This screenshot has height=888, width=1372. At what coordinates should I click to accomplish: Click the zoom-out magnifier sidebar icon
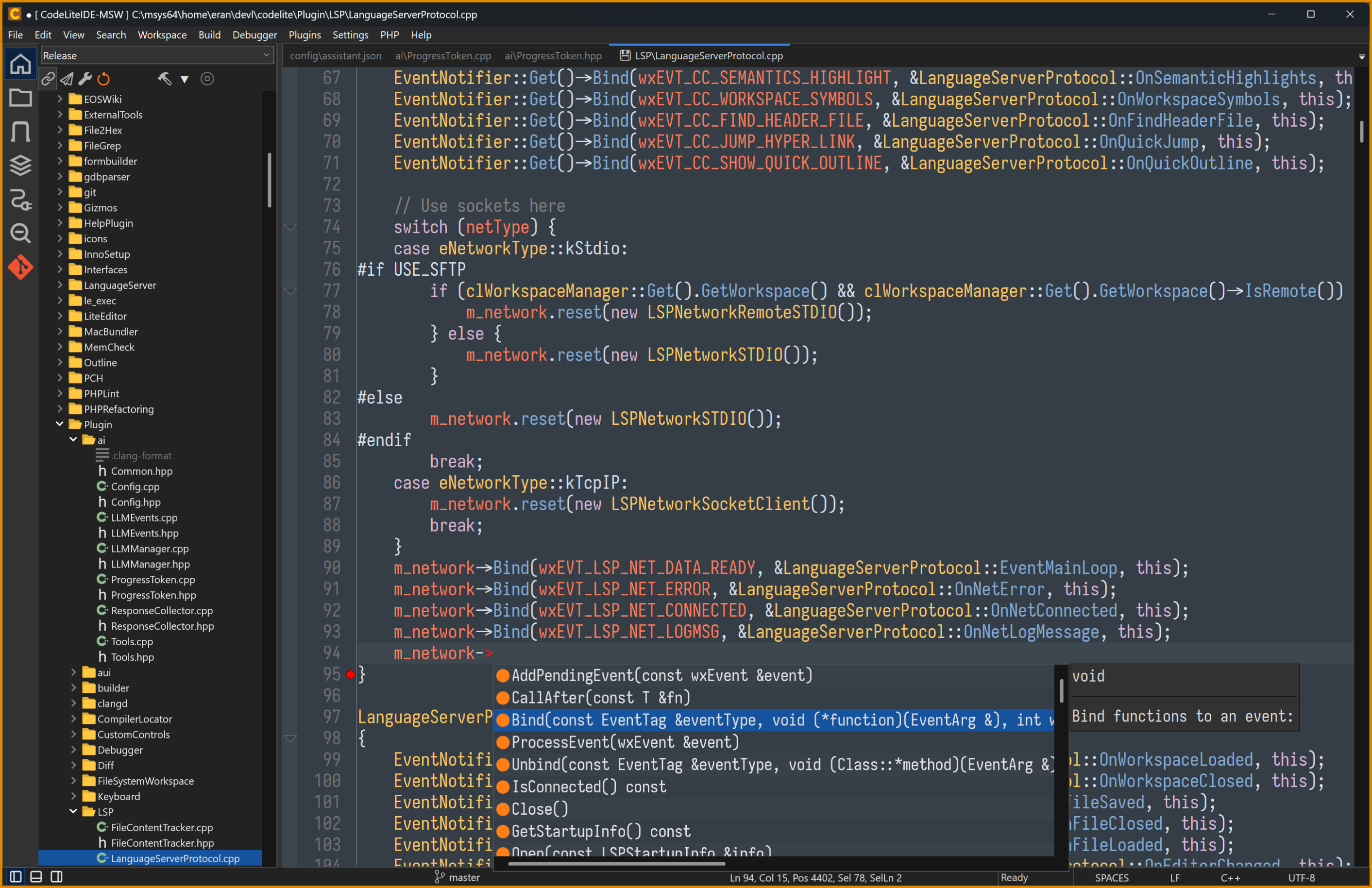tap(20, 234)
